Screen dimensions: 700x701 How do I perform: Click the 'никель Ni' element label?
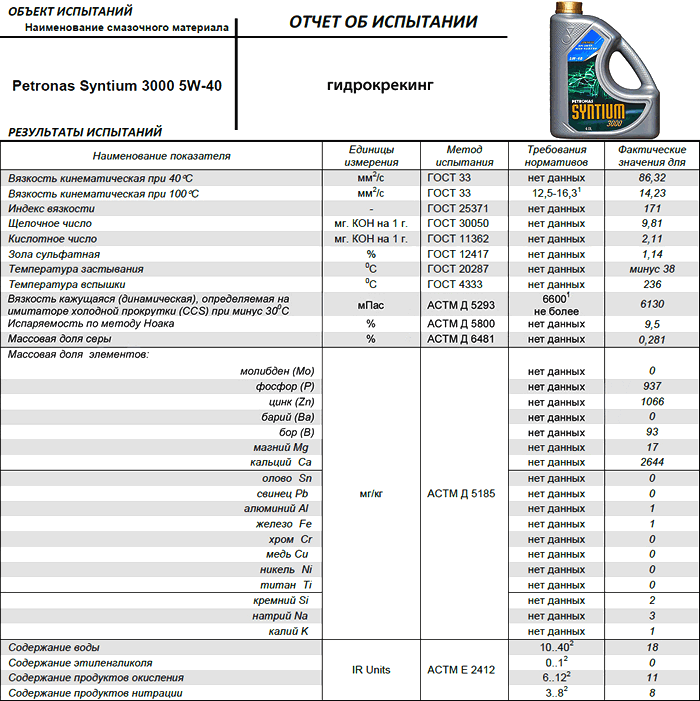pyautogui.click(x=286, y=570)
